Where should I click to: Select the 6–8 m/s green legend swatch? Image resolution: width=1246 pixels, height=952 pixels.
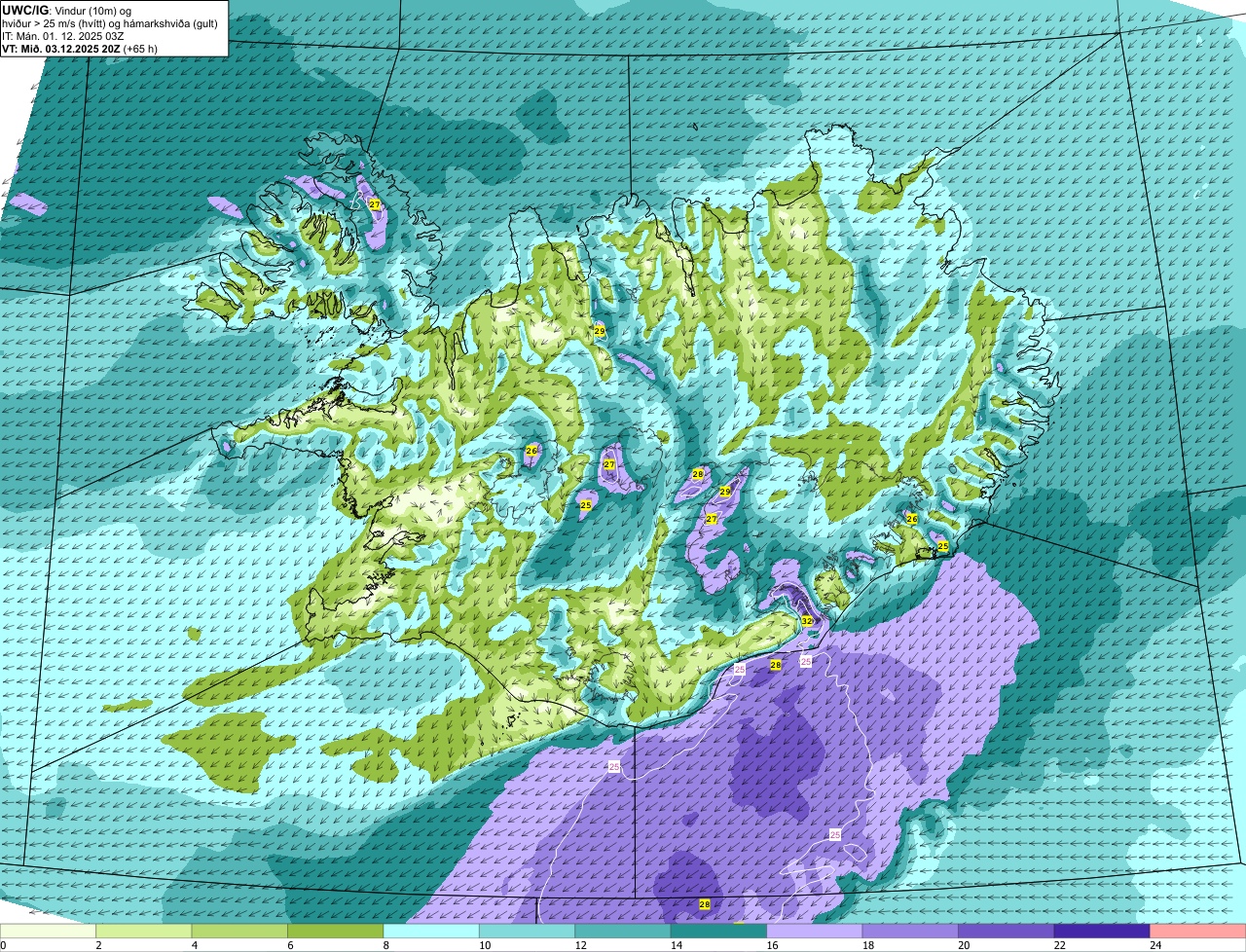coord(336,931)
